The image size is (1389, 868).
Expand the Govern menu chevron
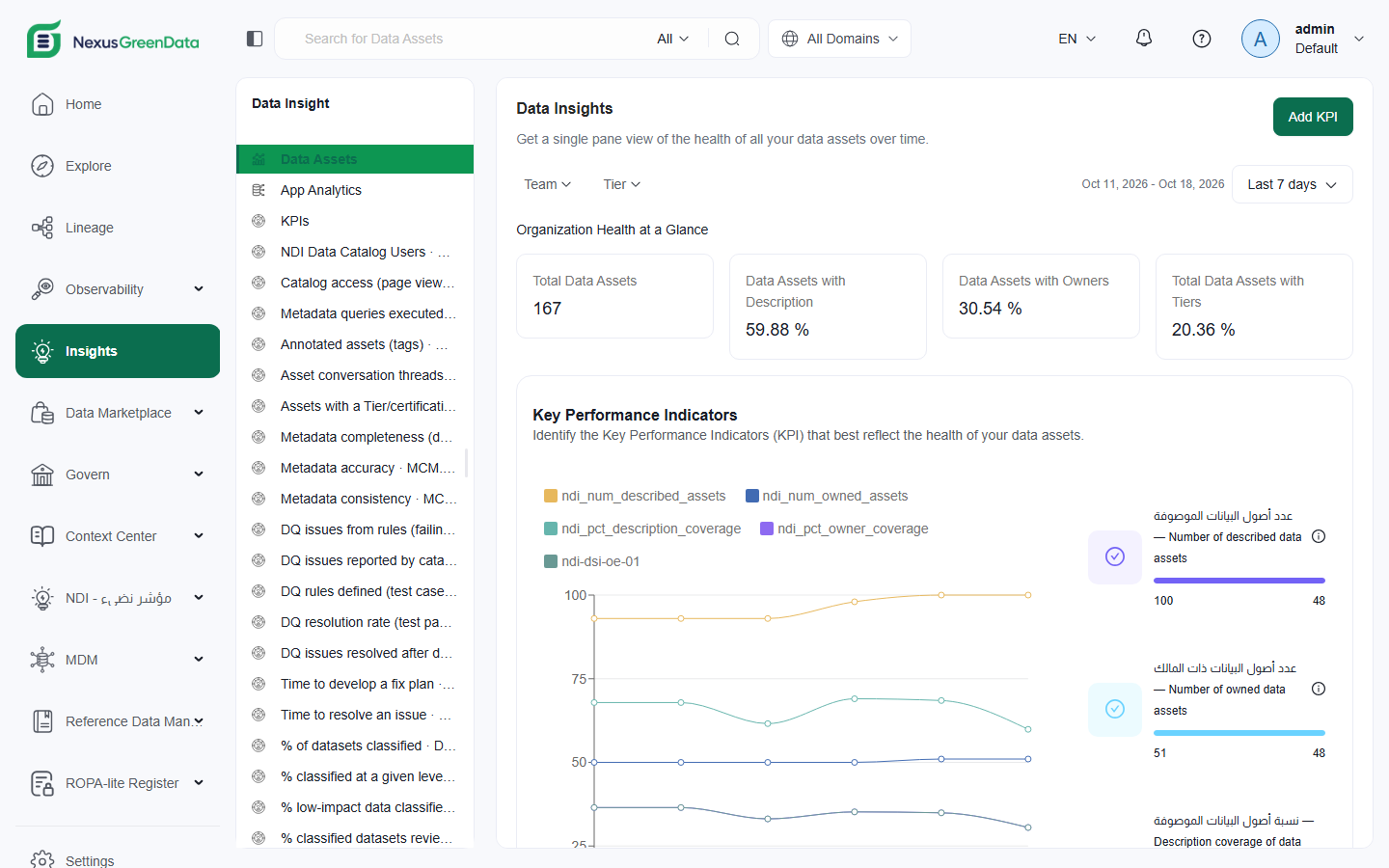[199, 475]
